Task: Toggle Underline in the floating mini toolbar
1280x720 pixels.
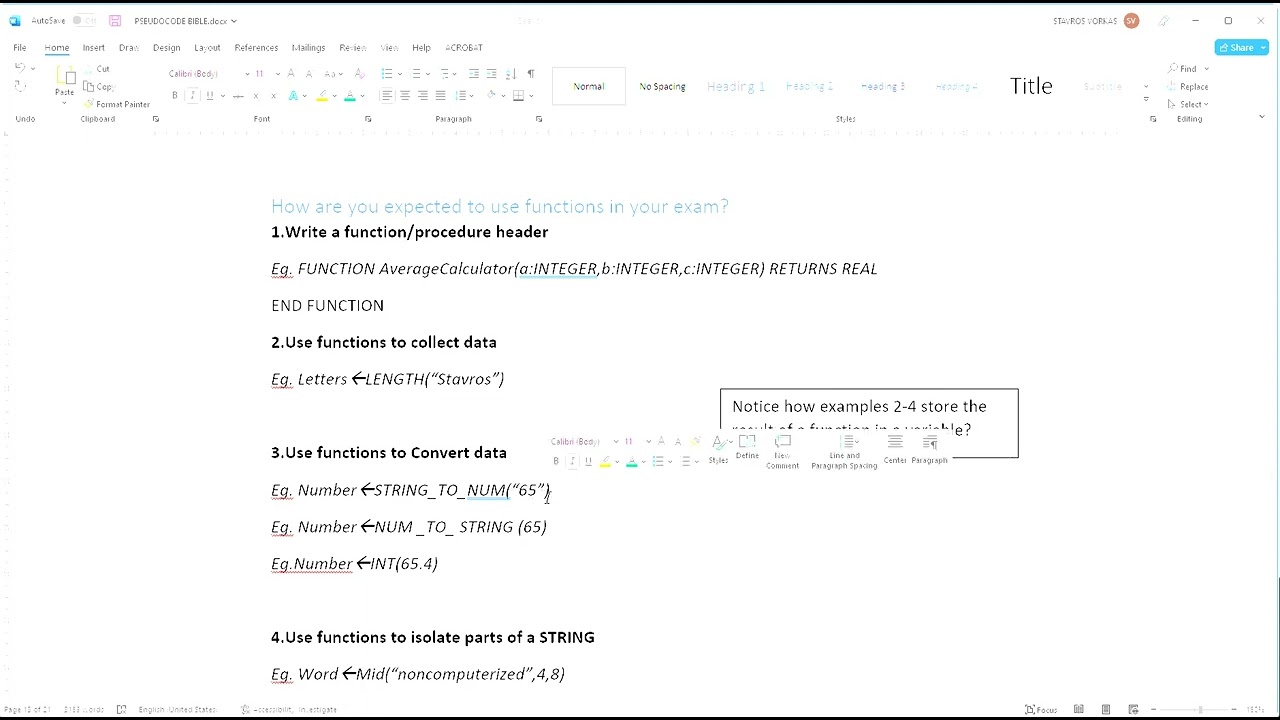Action: [588, 461]
